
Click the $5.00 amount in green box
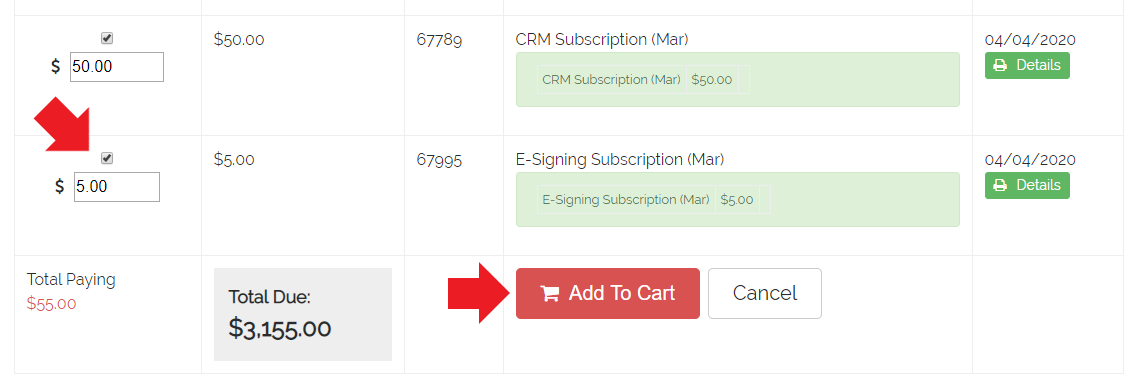click(737, 200)
